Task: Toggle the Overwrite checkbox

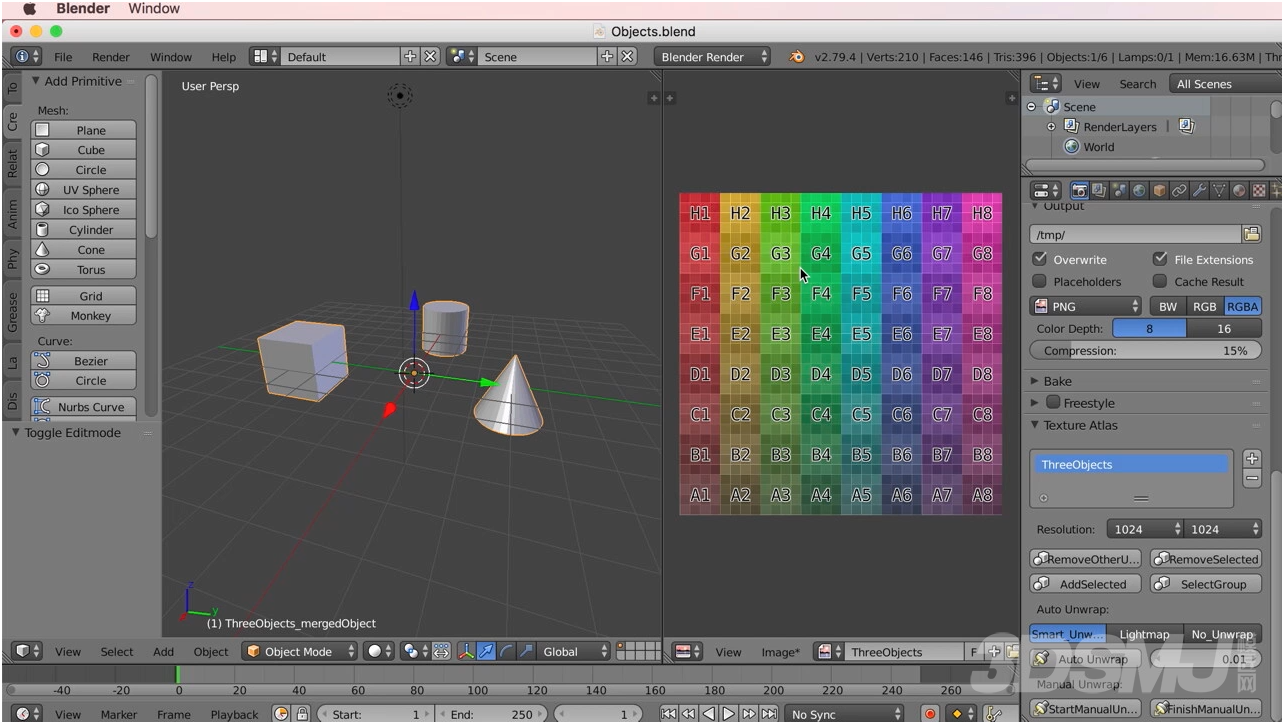Action: pyautogui.click(x=1040, y=259)
